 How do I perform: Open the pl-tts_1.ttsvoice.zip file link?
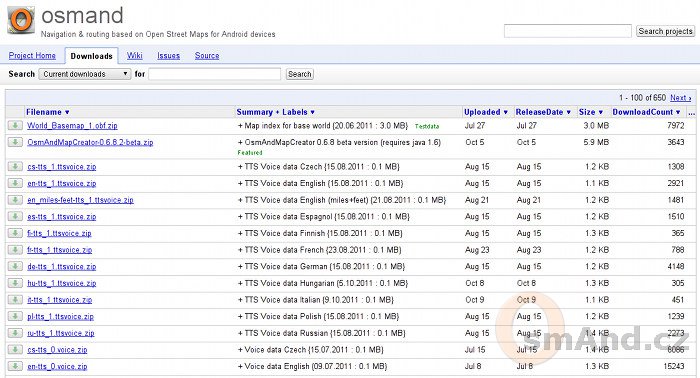click(x=60, y=316)
